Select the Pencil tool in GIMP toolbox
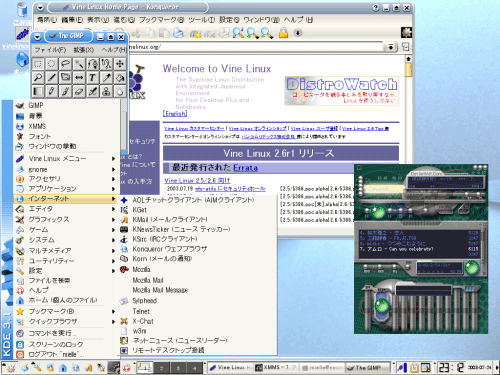The width and height of the screenshot is (500, 375). (52, 91)
